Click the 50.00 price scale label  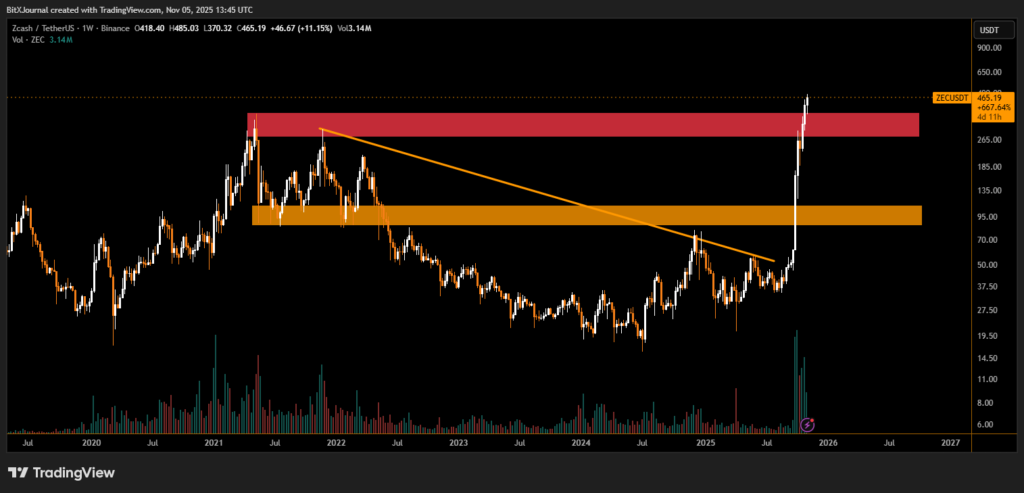[x=988, y=265]
